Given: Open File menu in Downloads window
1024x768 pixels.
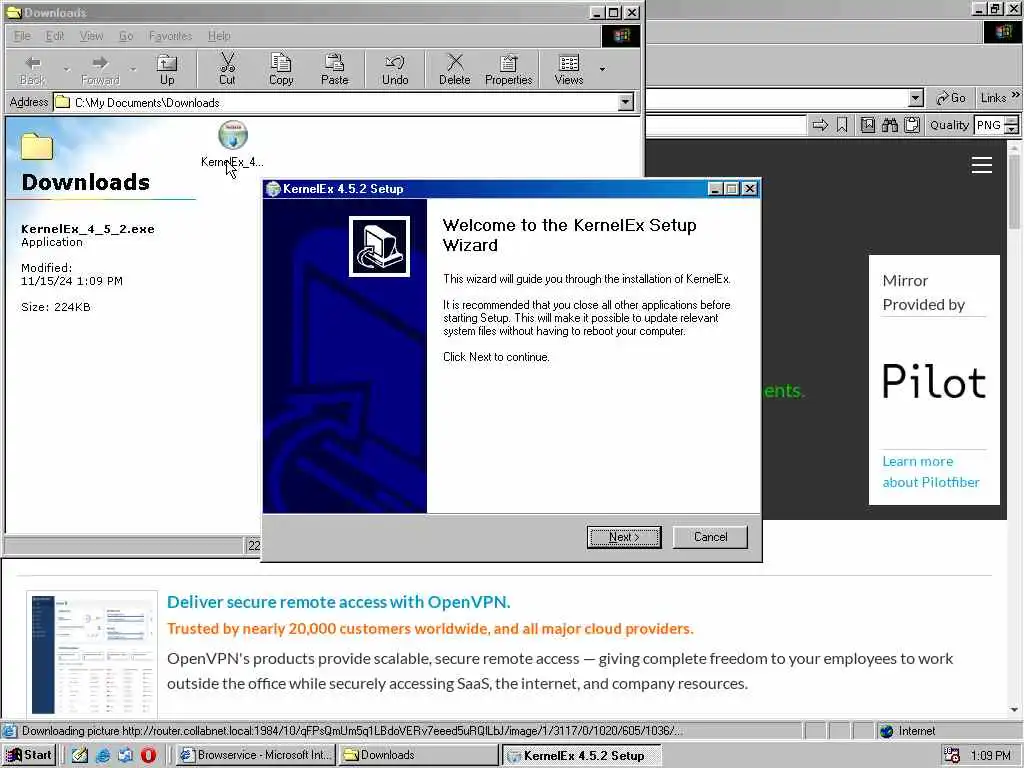Looking at the screenshot, I should pos(22,36).
